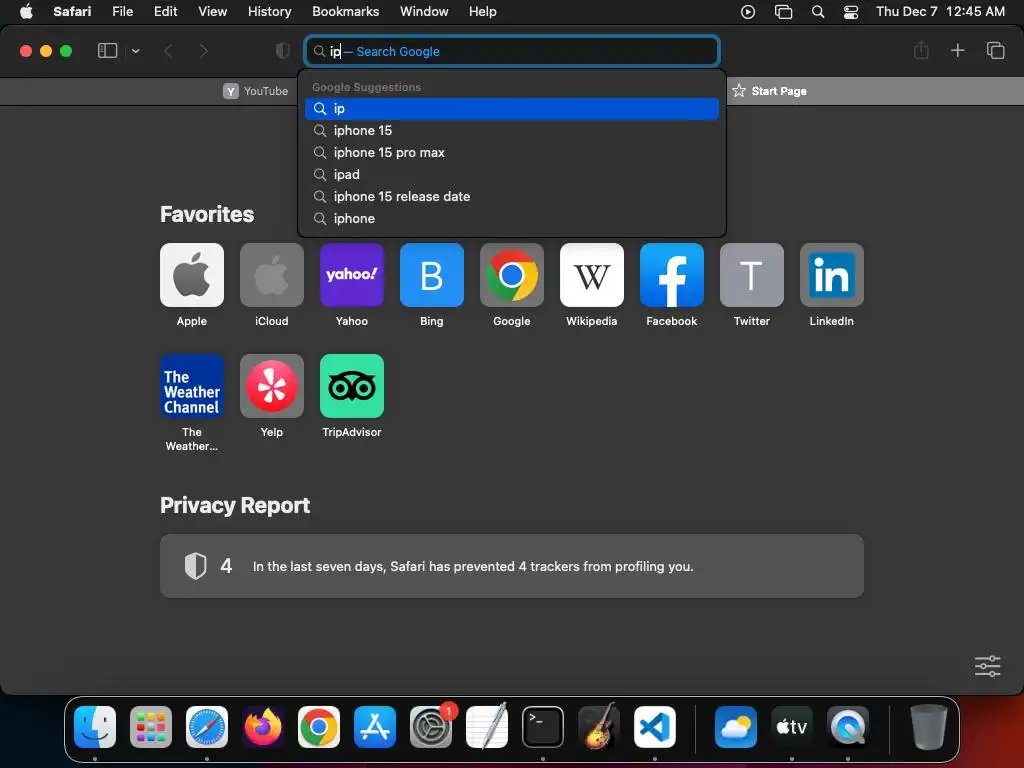Open Visual Studio Code from the Dock

(x=655, y=727)
